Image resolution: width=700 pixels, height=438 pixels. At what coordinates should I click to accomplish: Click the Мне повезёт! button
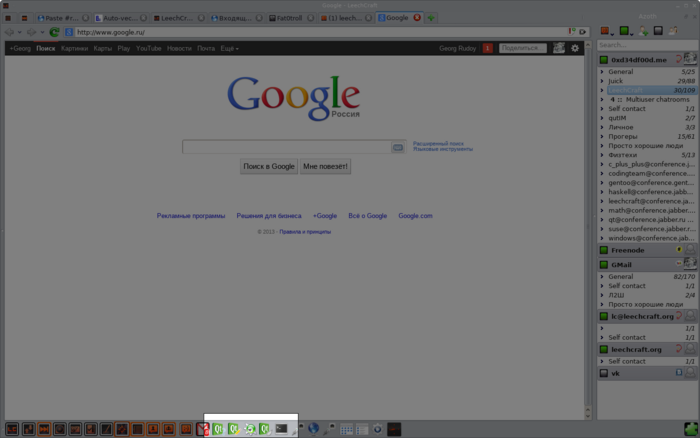coord(325,167)
